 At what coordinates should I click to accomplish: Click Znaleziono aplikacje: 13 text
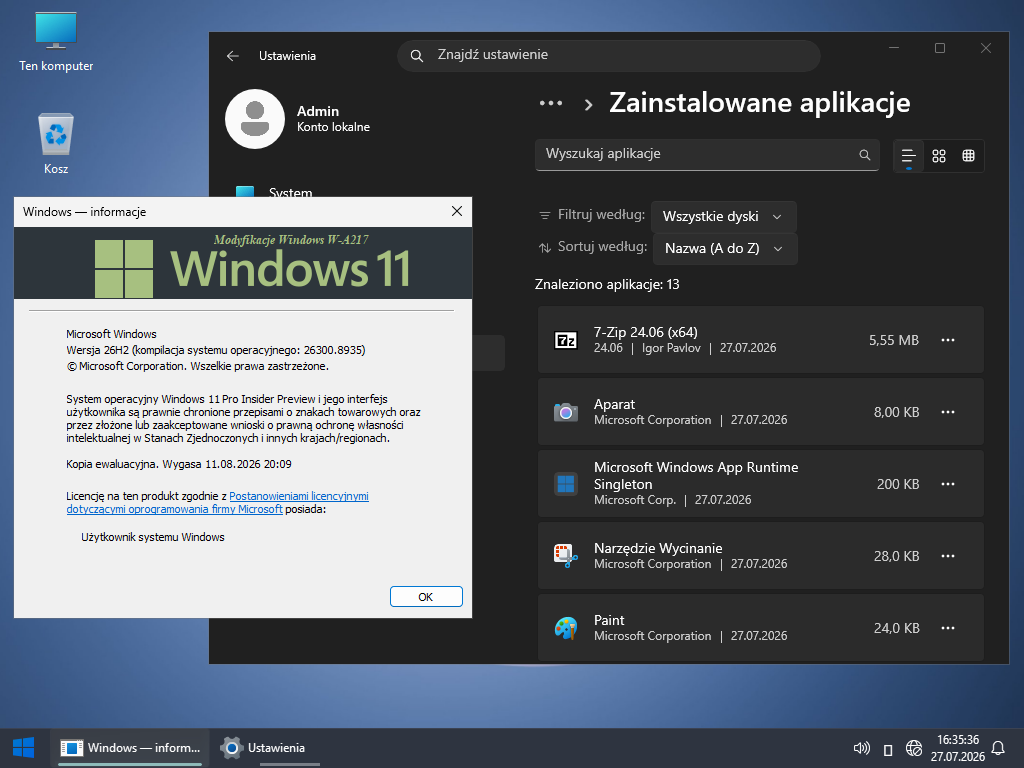point(607,284)
